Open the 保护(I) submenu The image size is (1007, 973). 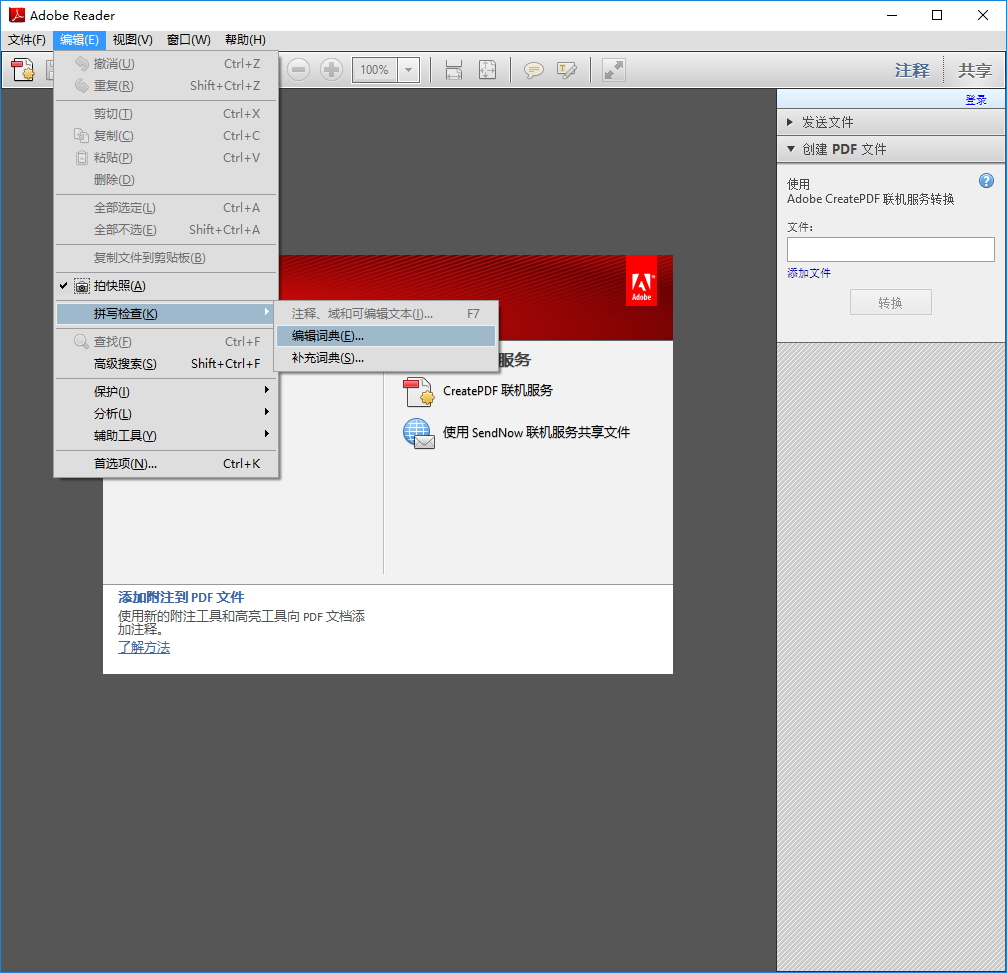pos(166,391)
